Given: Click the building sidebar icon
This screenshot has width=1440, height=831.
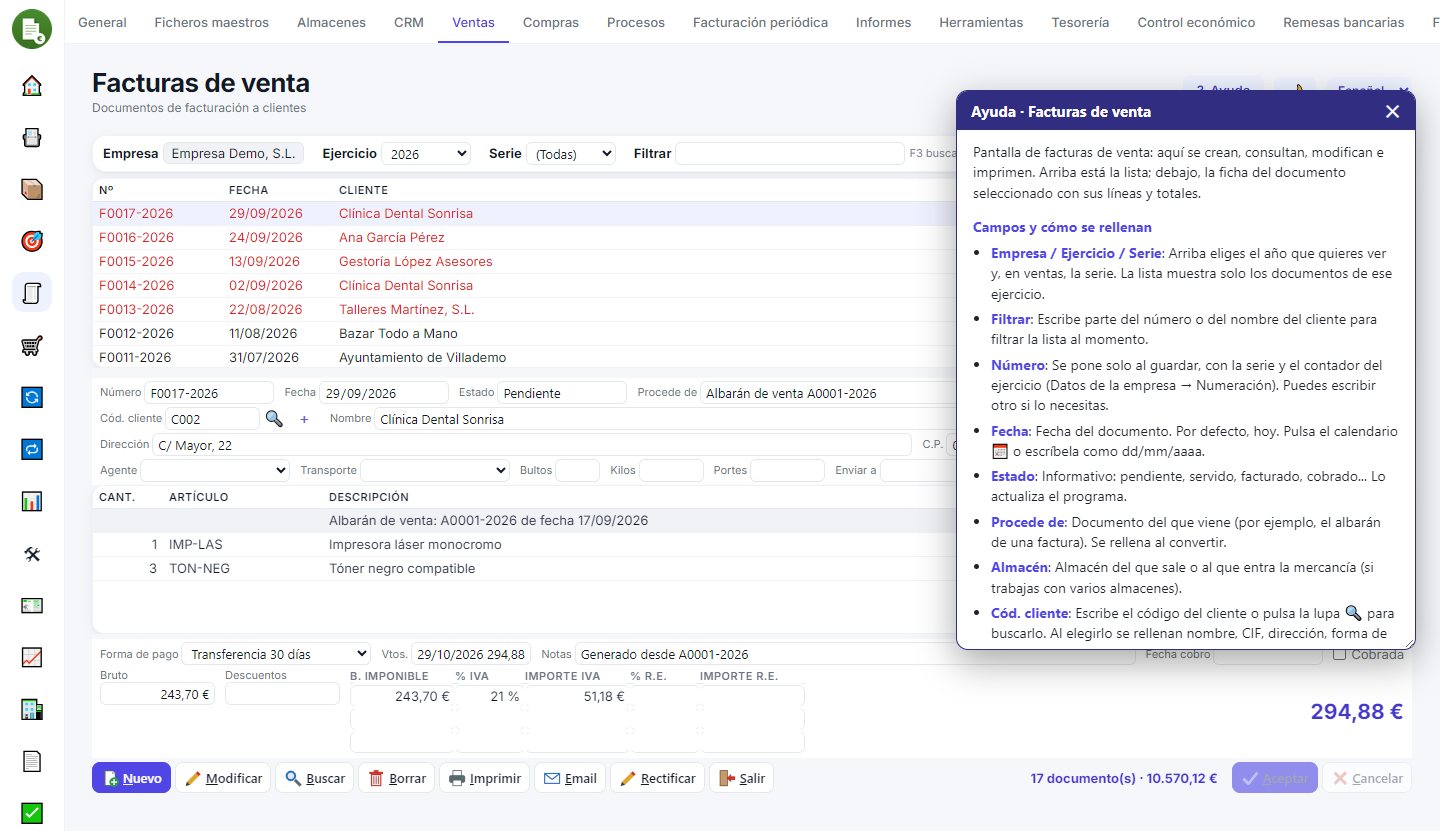Looking at the screenshot, I should pos(32,710).
